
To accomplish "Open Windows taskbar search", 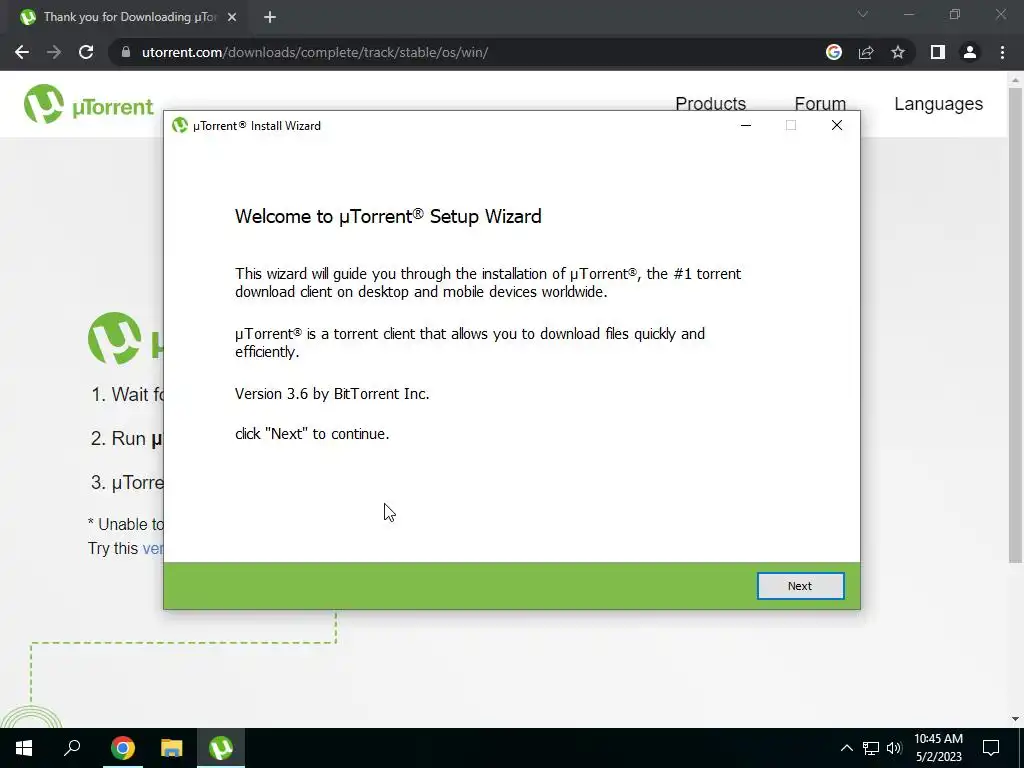I will point(72,748).
